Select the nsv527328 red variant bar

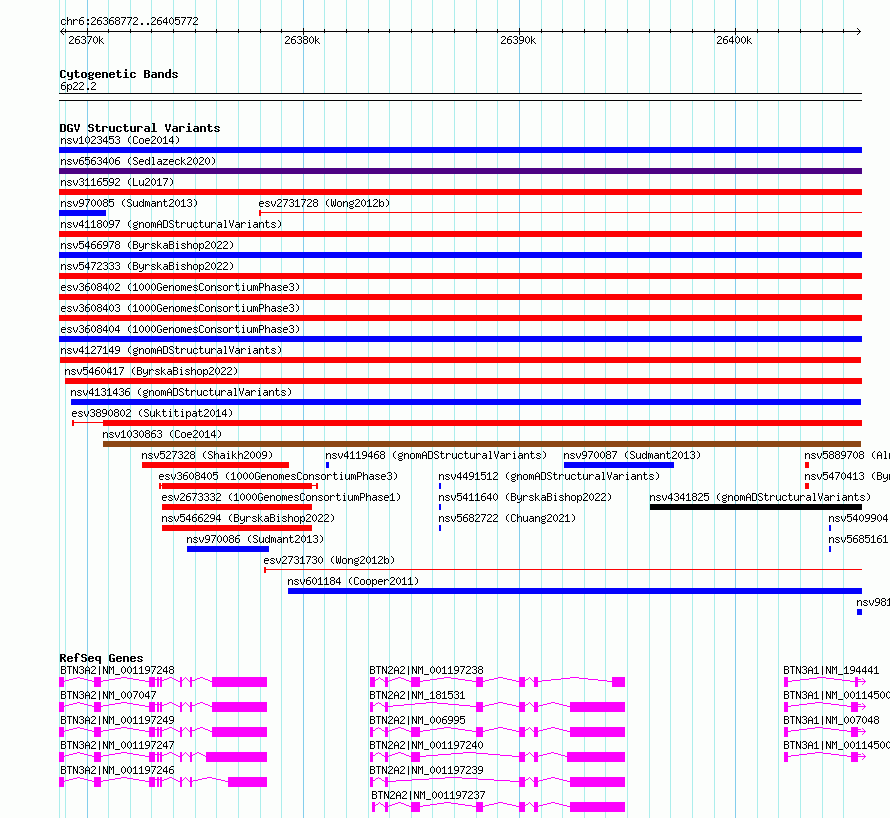(215, 465)
